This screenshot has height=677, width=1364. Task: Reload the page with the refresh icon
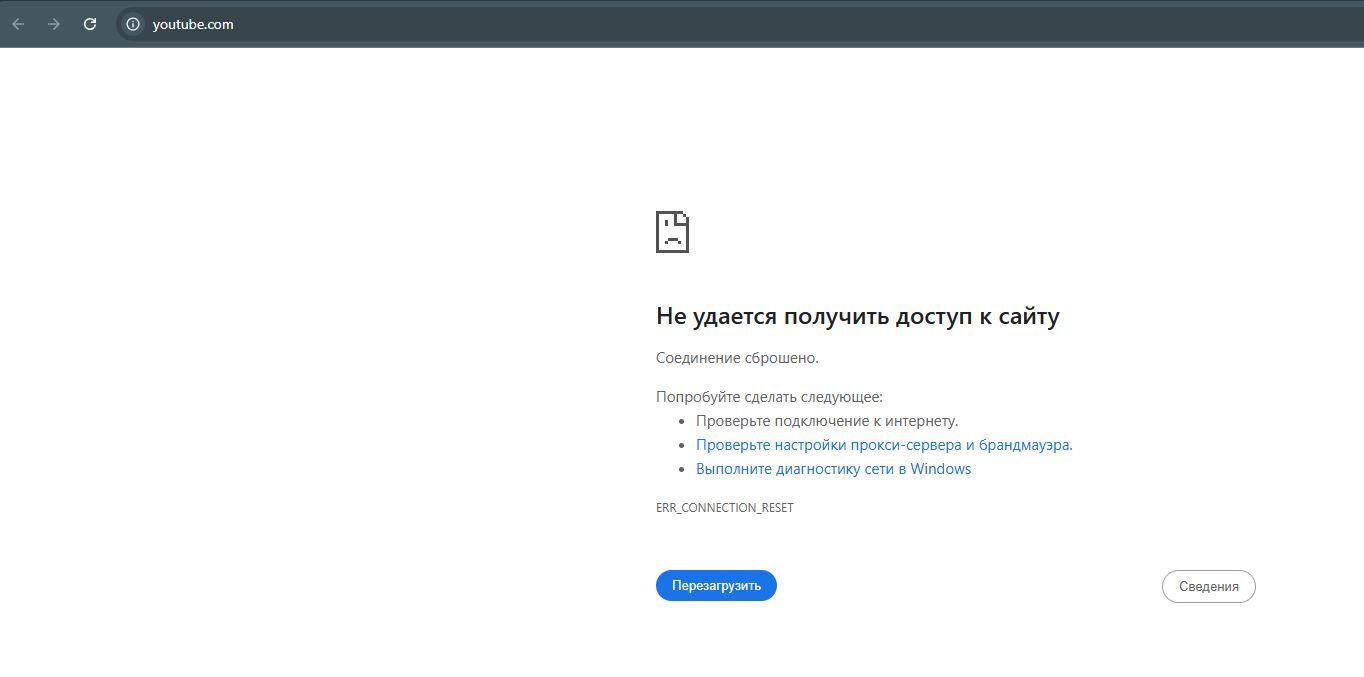tap(90, 24)
